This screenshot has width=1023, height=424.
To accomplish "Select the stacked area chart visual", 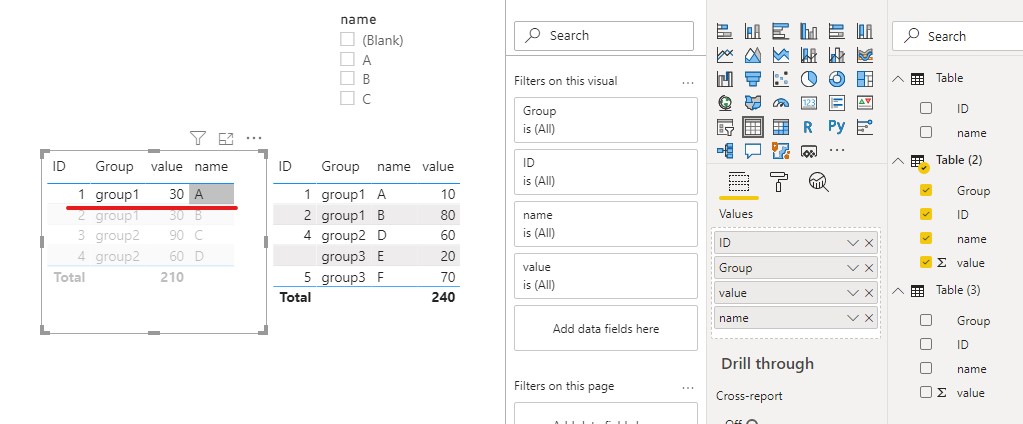I will click(781, 55).
